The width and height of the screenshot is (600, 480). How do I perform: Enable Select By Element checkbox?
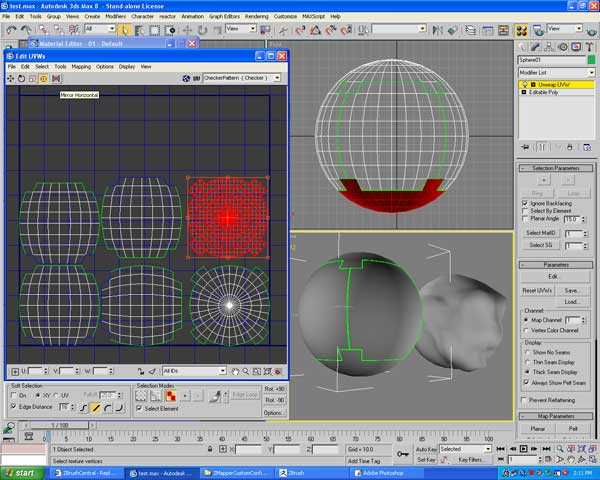[525, 211]
